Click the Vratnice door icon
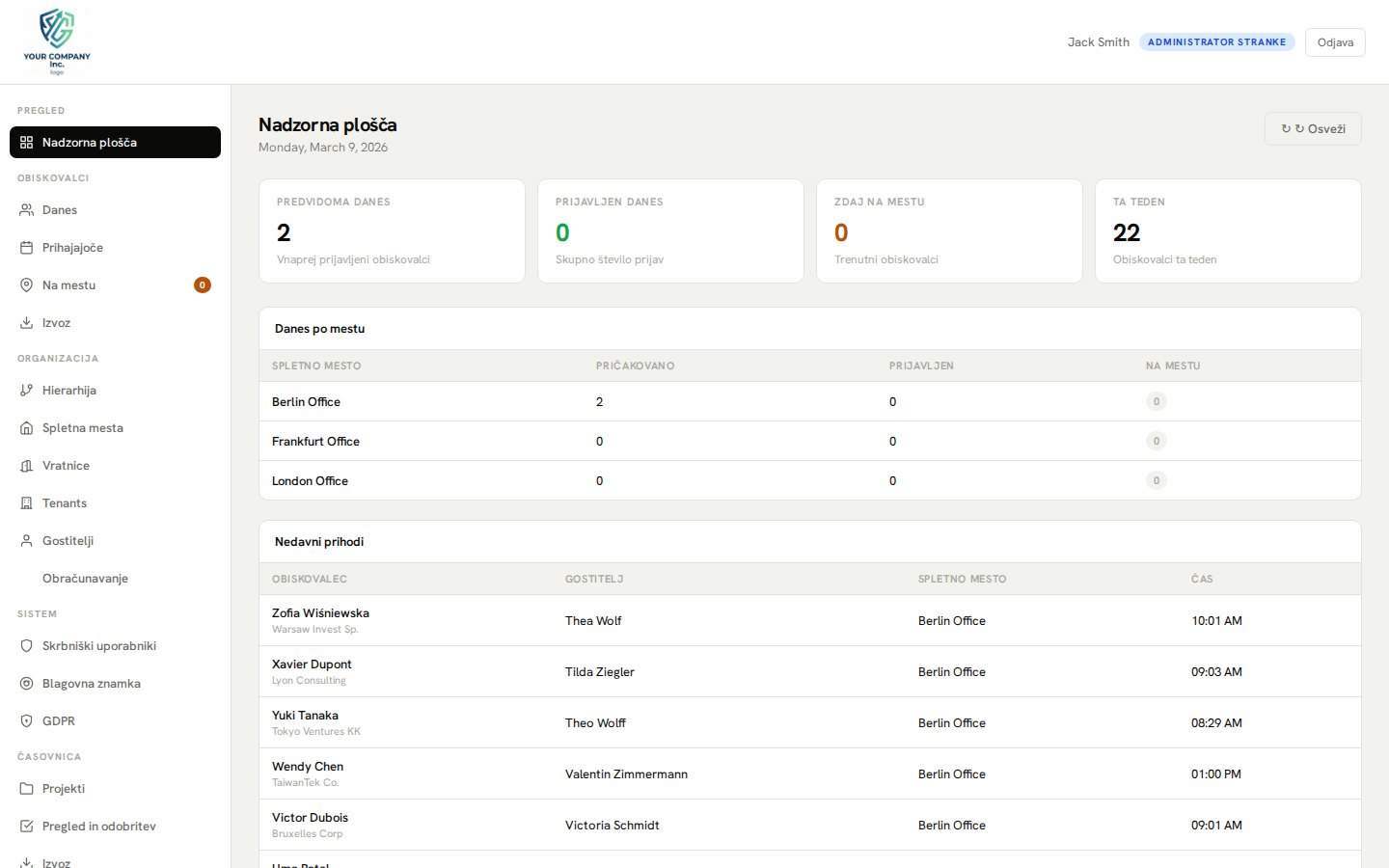1389x868 pixels. point(26,466)
